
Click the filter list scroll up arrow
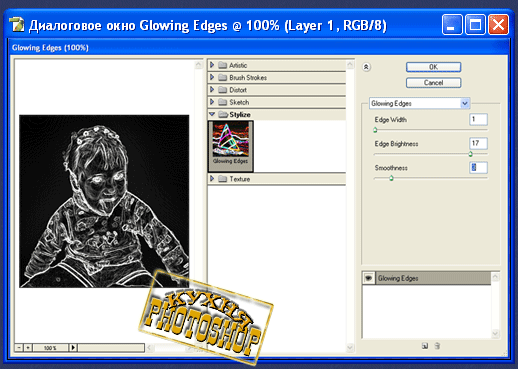coord(350,65)
